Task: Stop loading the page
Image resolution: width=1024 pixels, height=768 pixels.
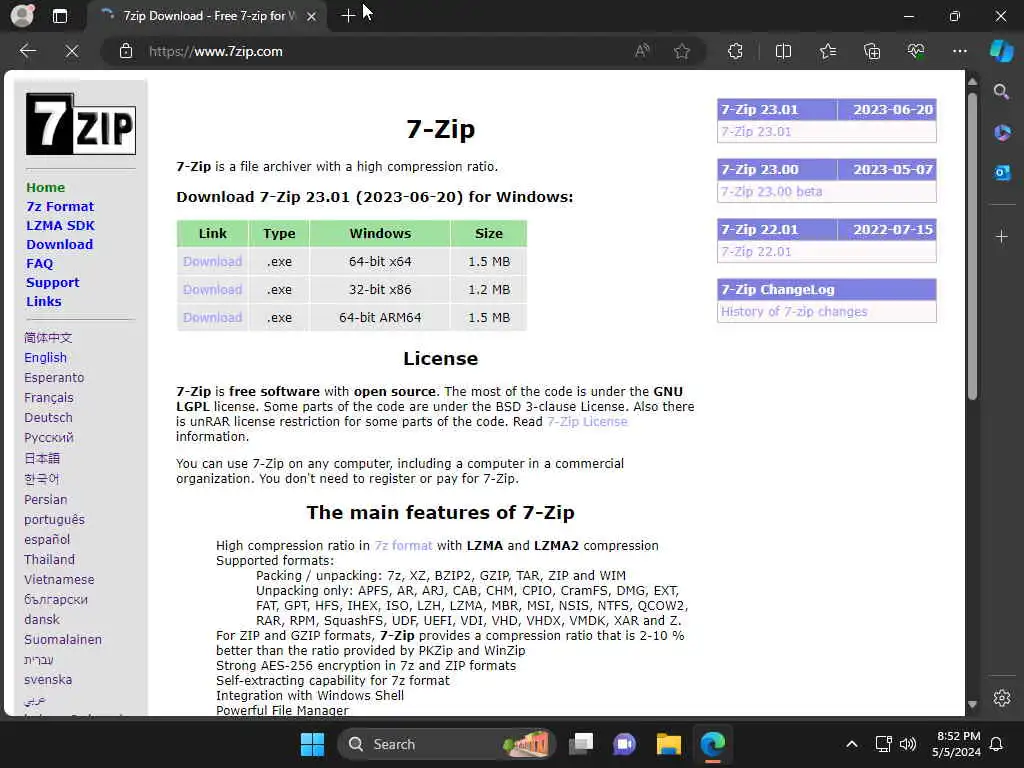Action: [72, 51]
